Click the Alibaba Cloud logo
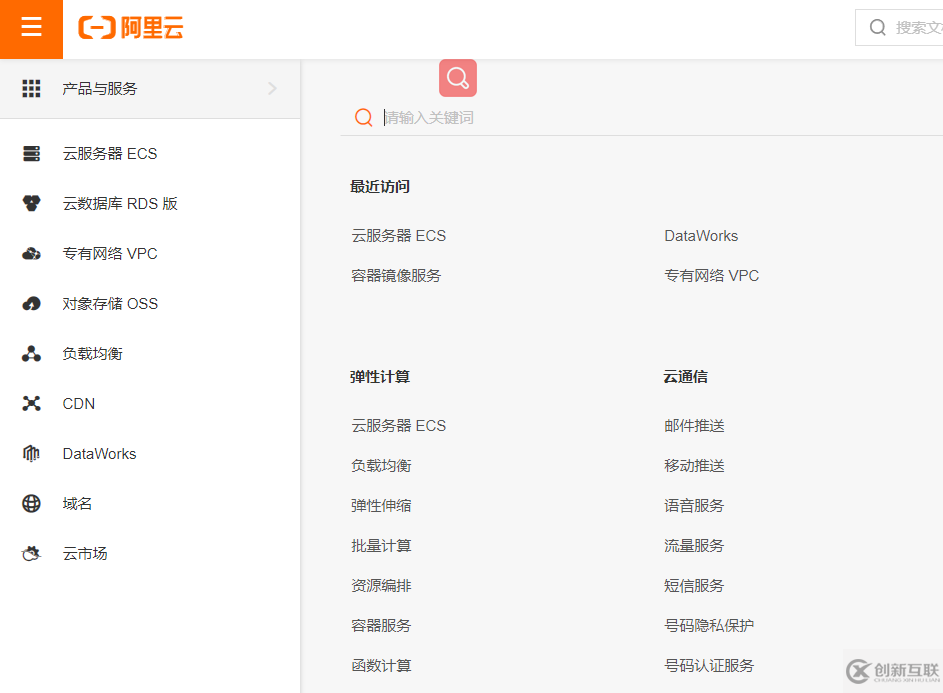This screenshot has width=943, height=693. point(131,28)
